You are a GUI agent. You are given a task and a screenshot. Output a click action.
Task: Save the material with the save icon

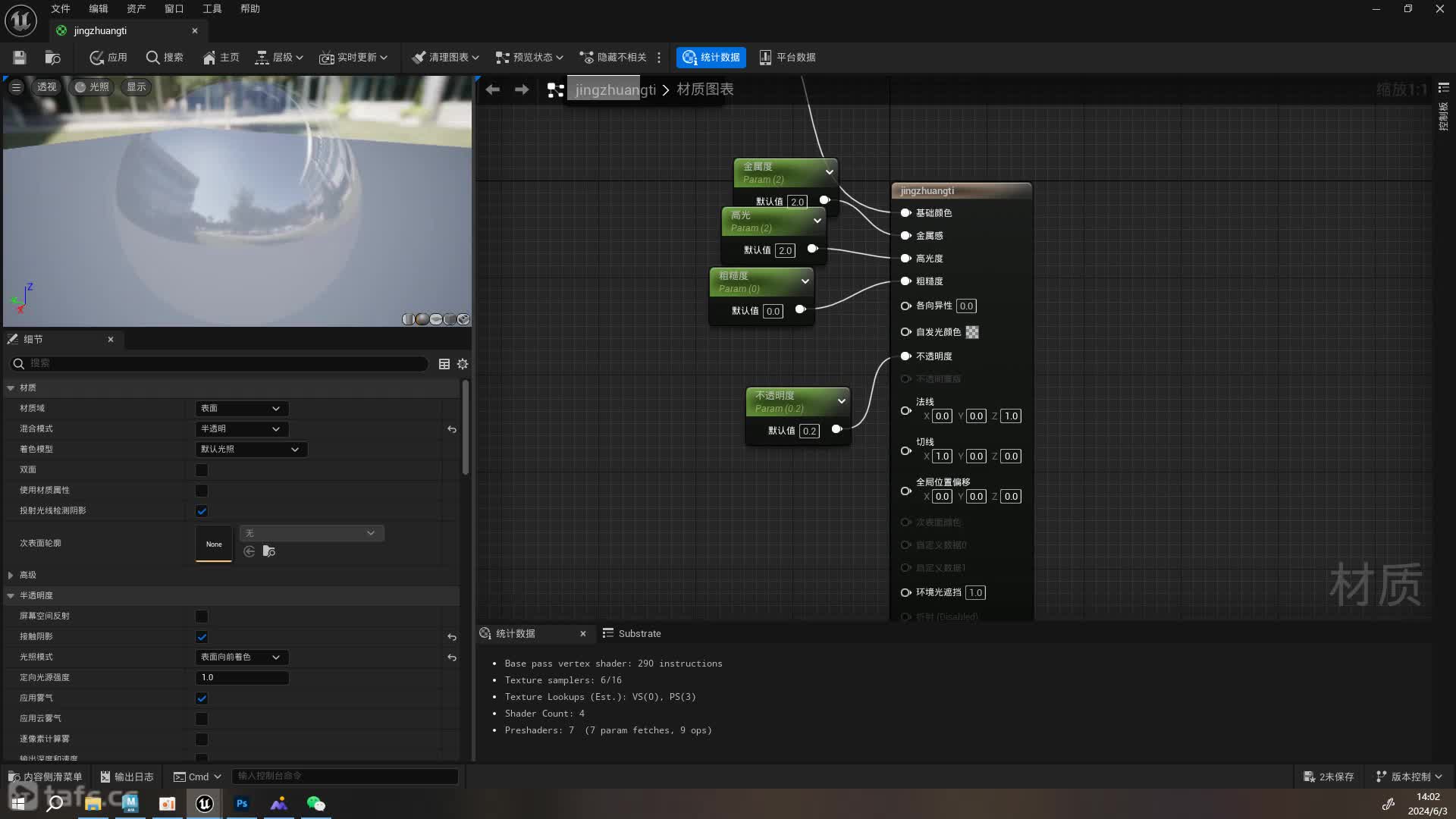click(x=20, y=58)
